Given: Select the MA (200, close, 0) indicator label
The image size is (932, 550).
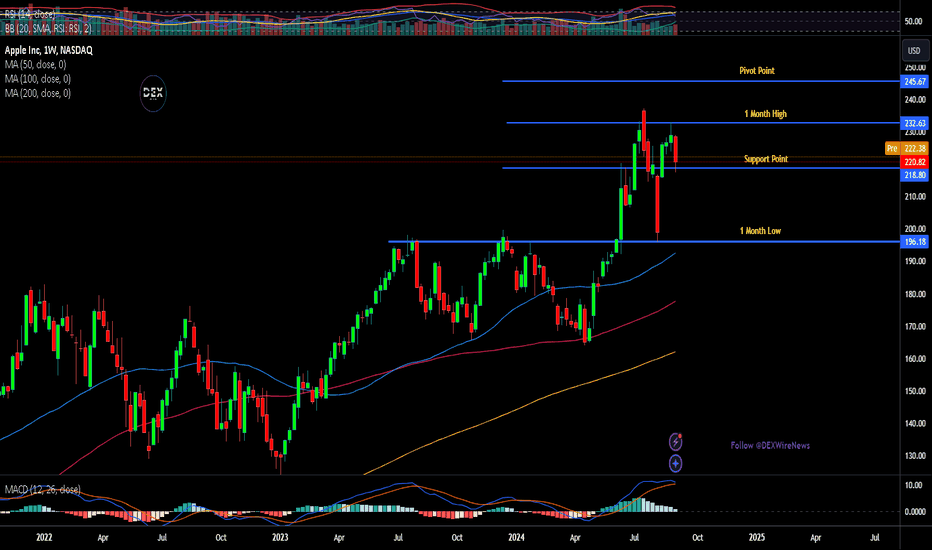Looking at the screenshot, I should pos(37,93).
